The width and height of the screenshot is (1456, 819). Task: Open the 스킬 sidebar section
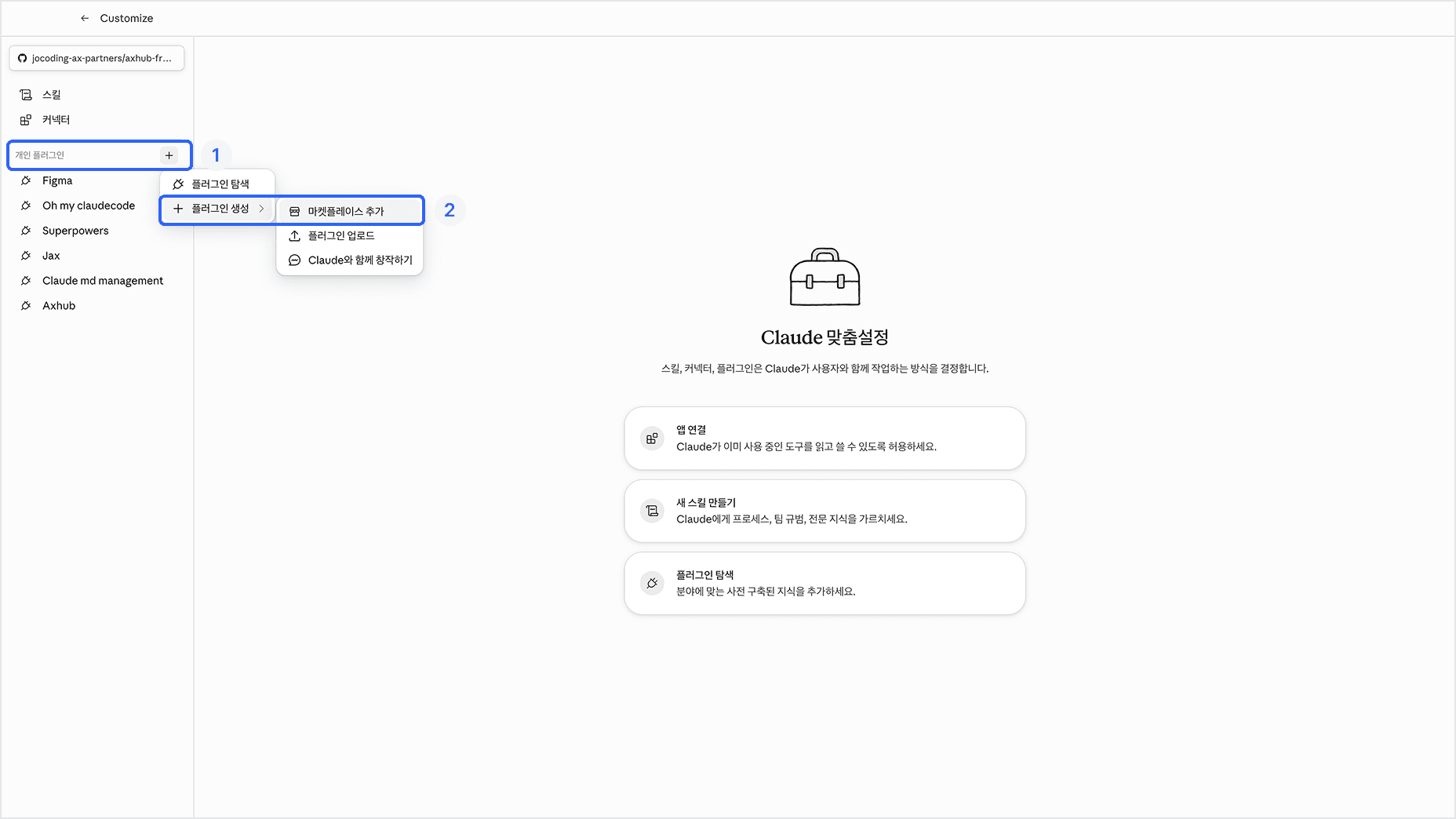(x=96, y=95)
